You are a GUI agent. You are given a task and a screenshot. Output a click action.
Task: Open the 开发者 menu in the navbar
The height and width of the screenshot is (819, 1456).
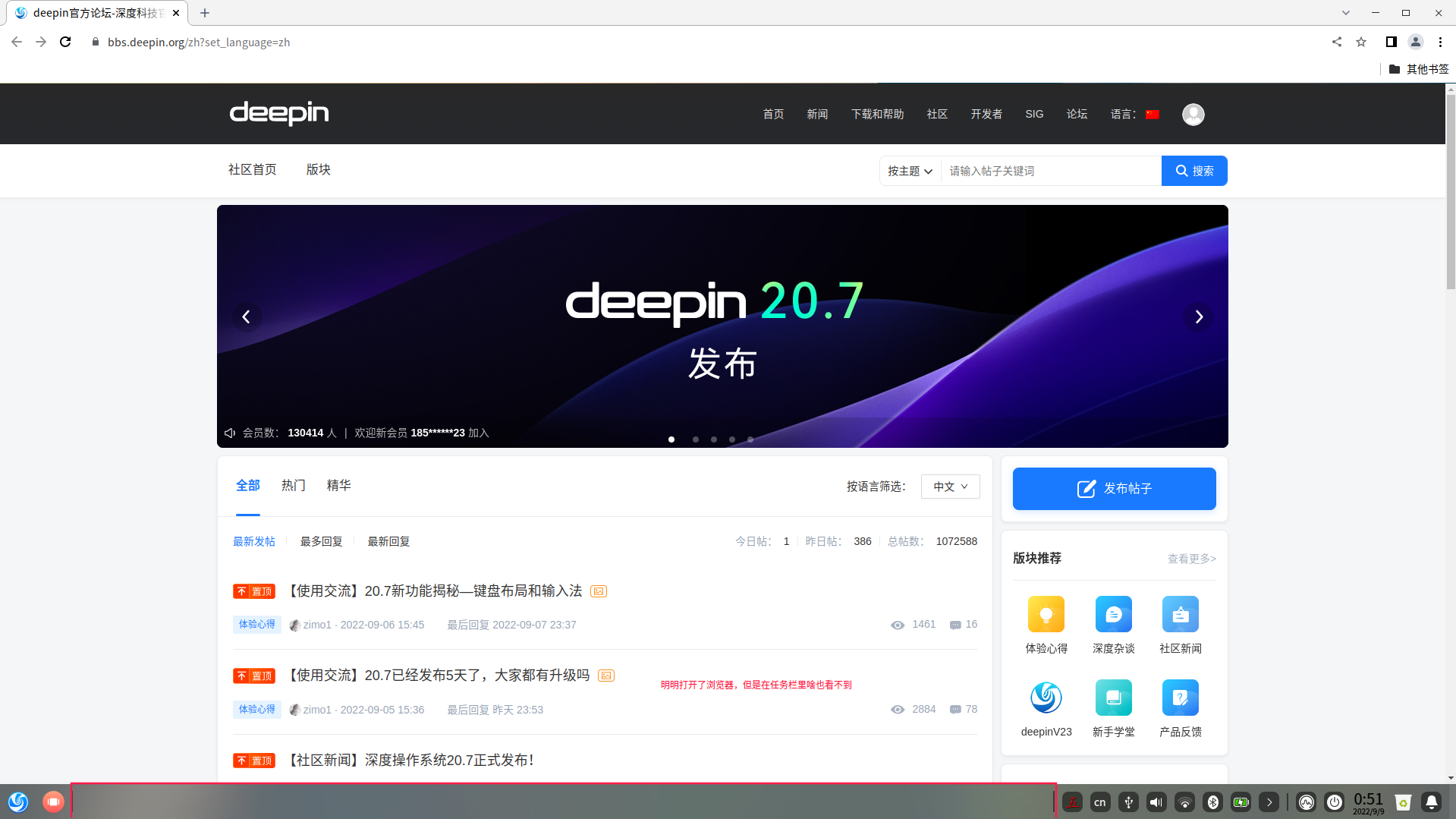986,114
